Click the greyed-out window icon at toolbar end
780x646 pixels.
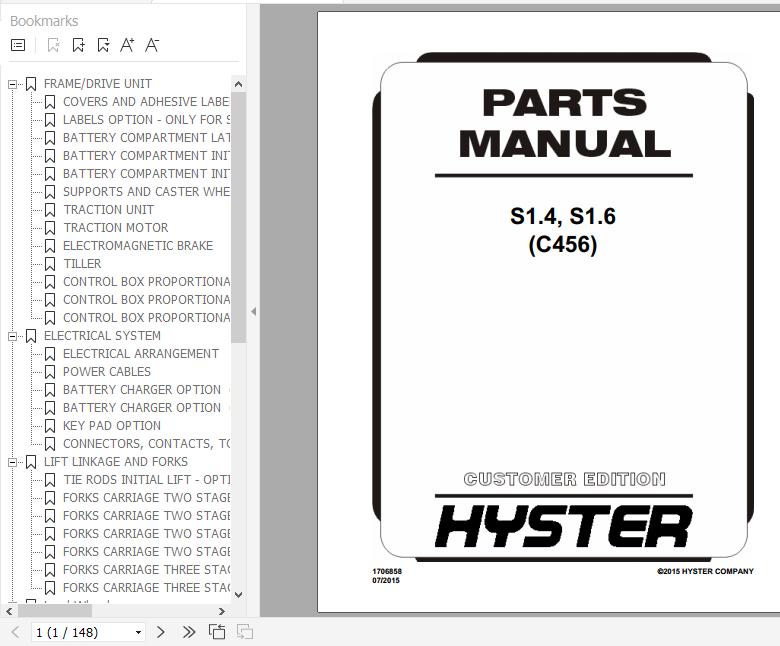click(x=245, y=632)
